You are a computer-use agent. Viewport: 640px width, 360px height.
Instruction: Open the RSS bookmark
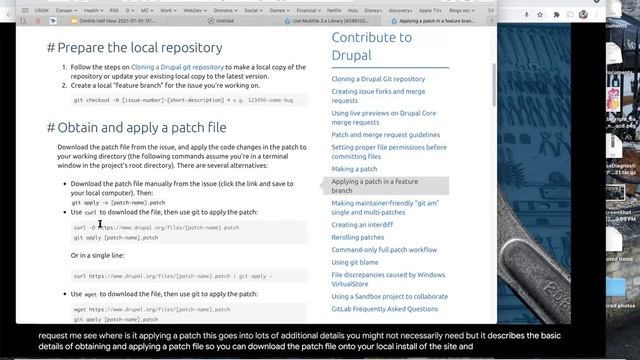coord(114,10)
